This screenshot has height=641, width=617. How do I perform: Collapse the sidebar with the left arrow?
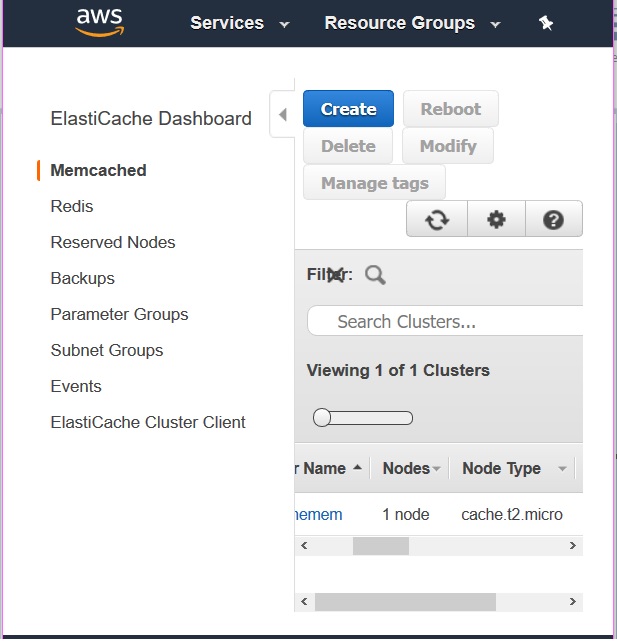282,114
